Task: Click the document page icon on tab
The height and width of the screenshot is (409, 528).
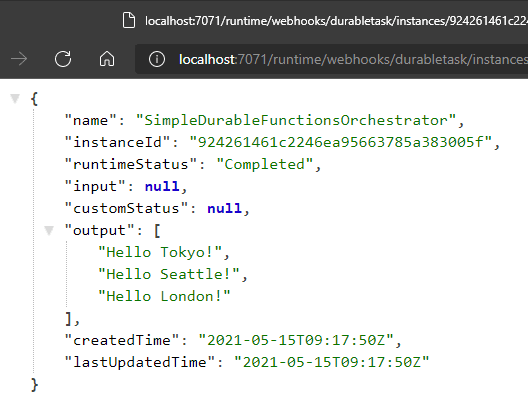Action: pyautogui.click(x=129, y=21)
